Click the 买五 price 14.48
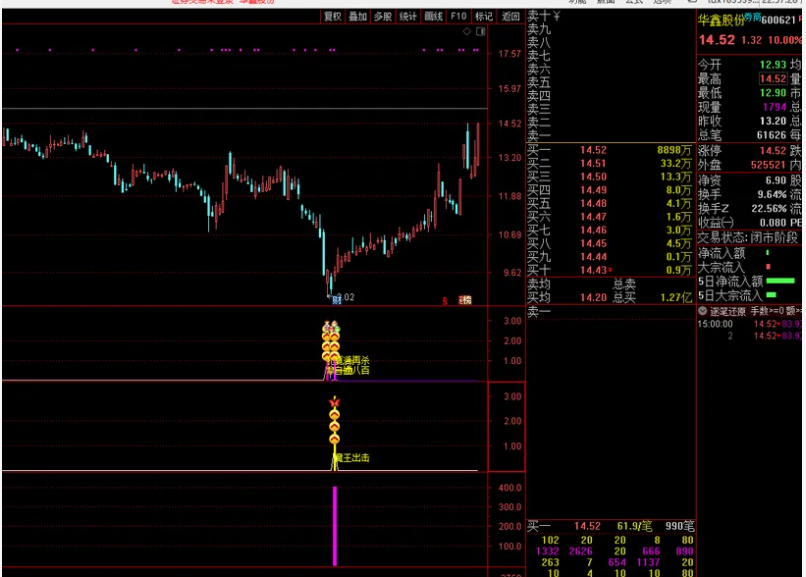The height and width of the screenshot is (577, 806). tap(593, 203)
